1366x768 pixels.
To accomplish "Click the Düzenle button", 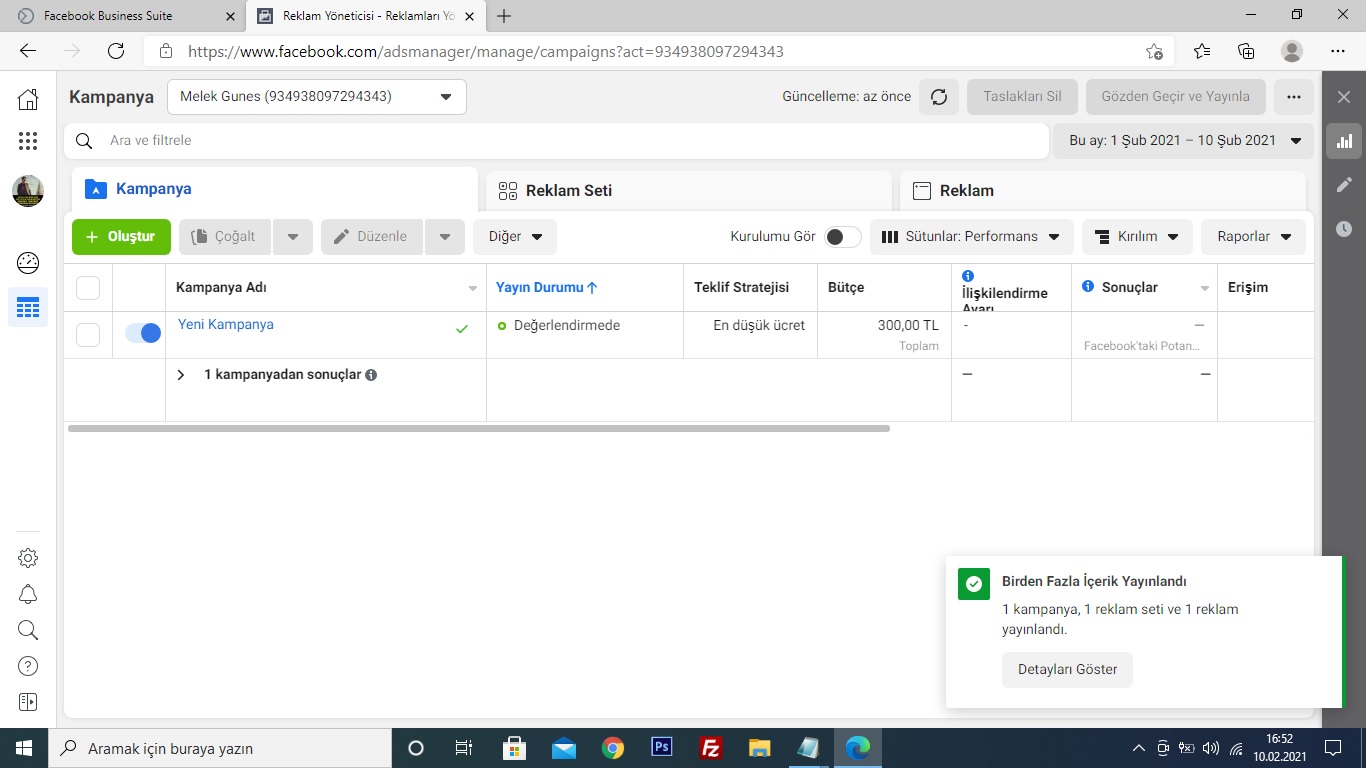I will point(372,237).
